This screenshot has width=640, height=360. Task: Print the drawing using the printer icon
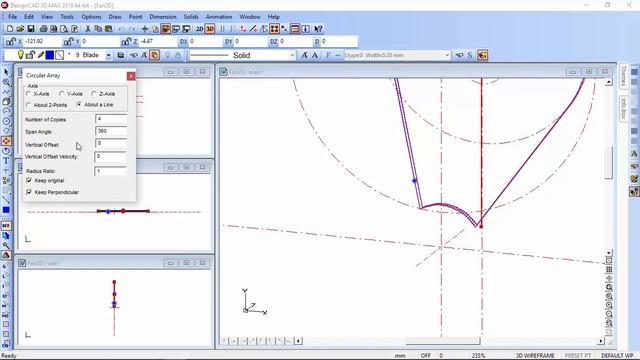coord(43,29)
